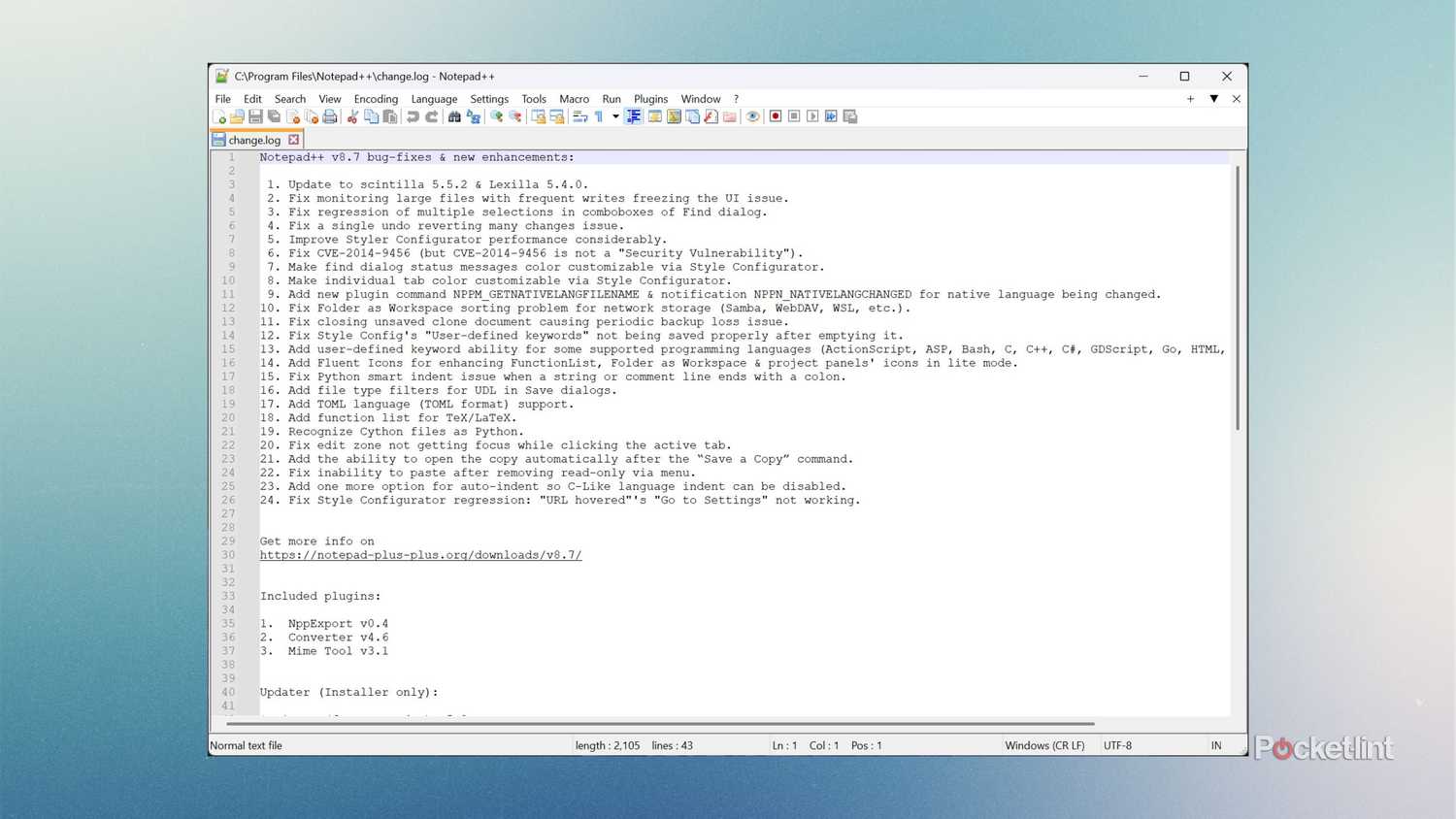Click the vertical scrollbar thumb
The image size is (1456, 819).
(x=1238, y=297)
